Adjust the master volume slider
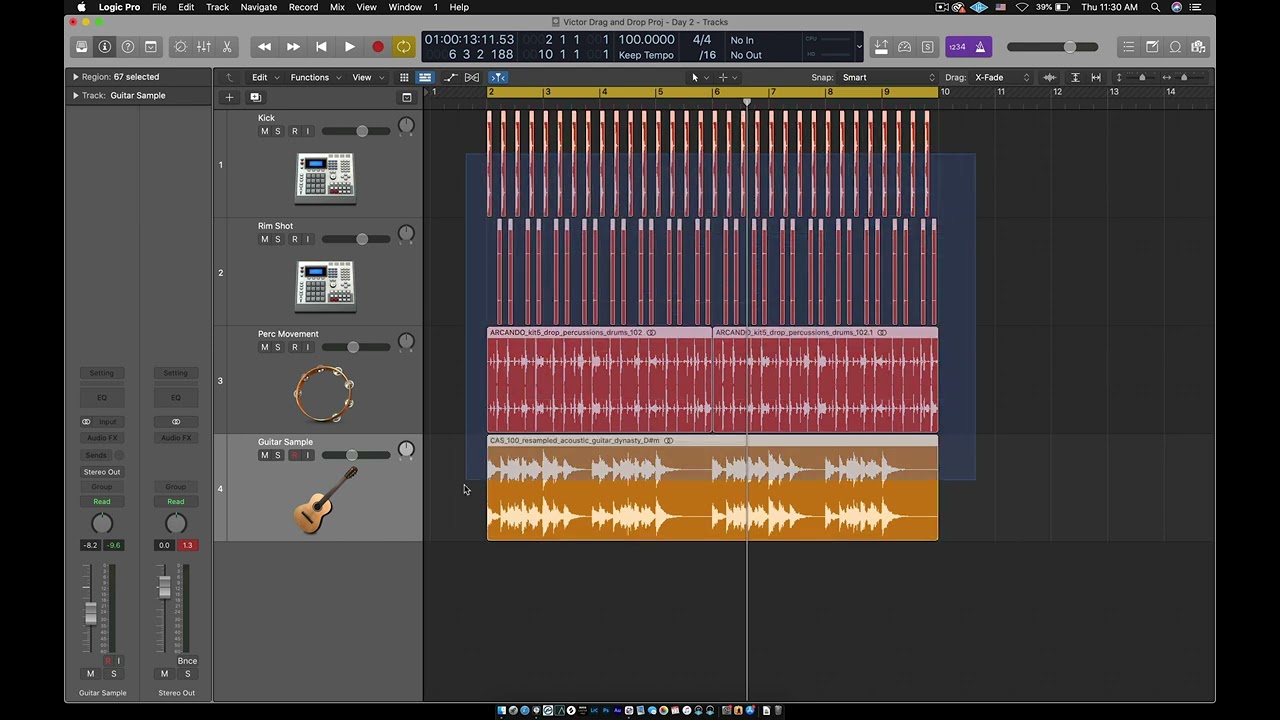1280x720 pixels. [x=1053, y=47]
